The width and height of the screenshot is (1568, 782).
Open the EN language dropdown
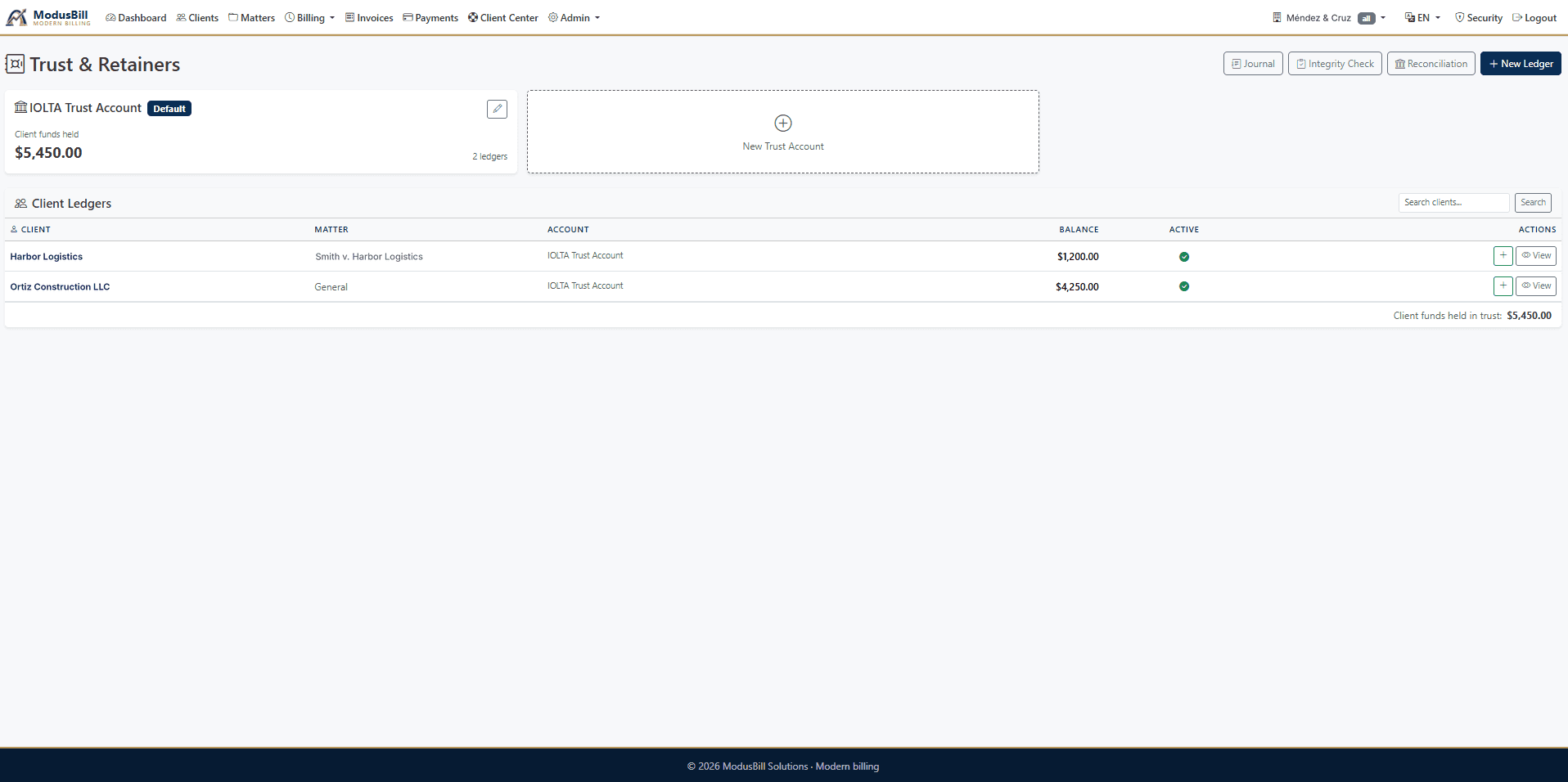1422,18
